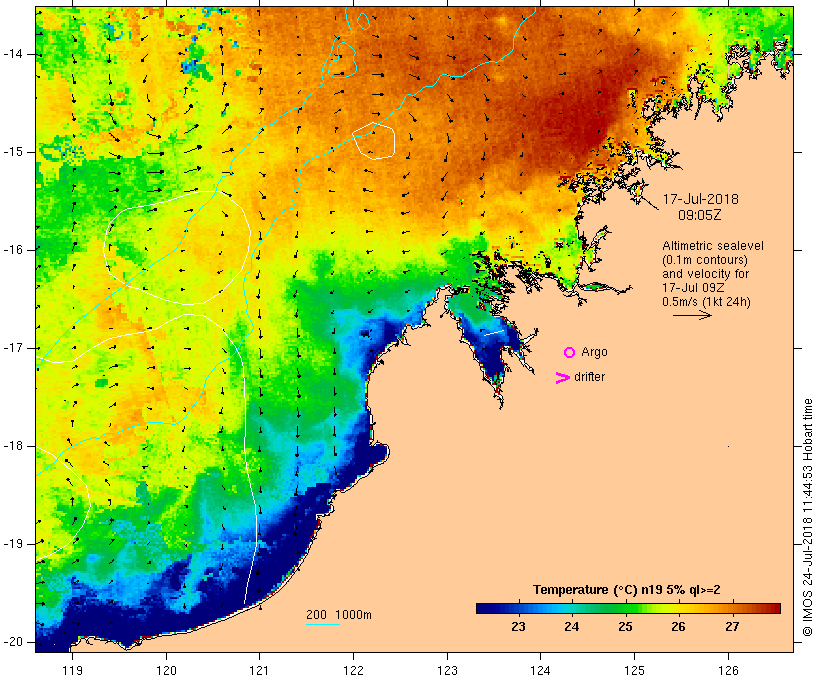The image size is (820, 680).
Task: Click the colorbar tick label '26'
Action: pos(678,627)
